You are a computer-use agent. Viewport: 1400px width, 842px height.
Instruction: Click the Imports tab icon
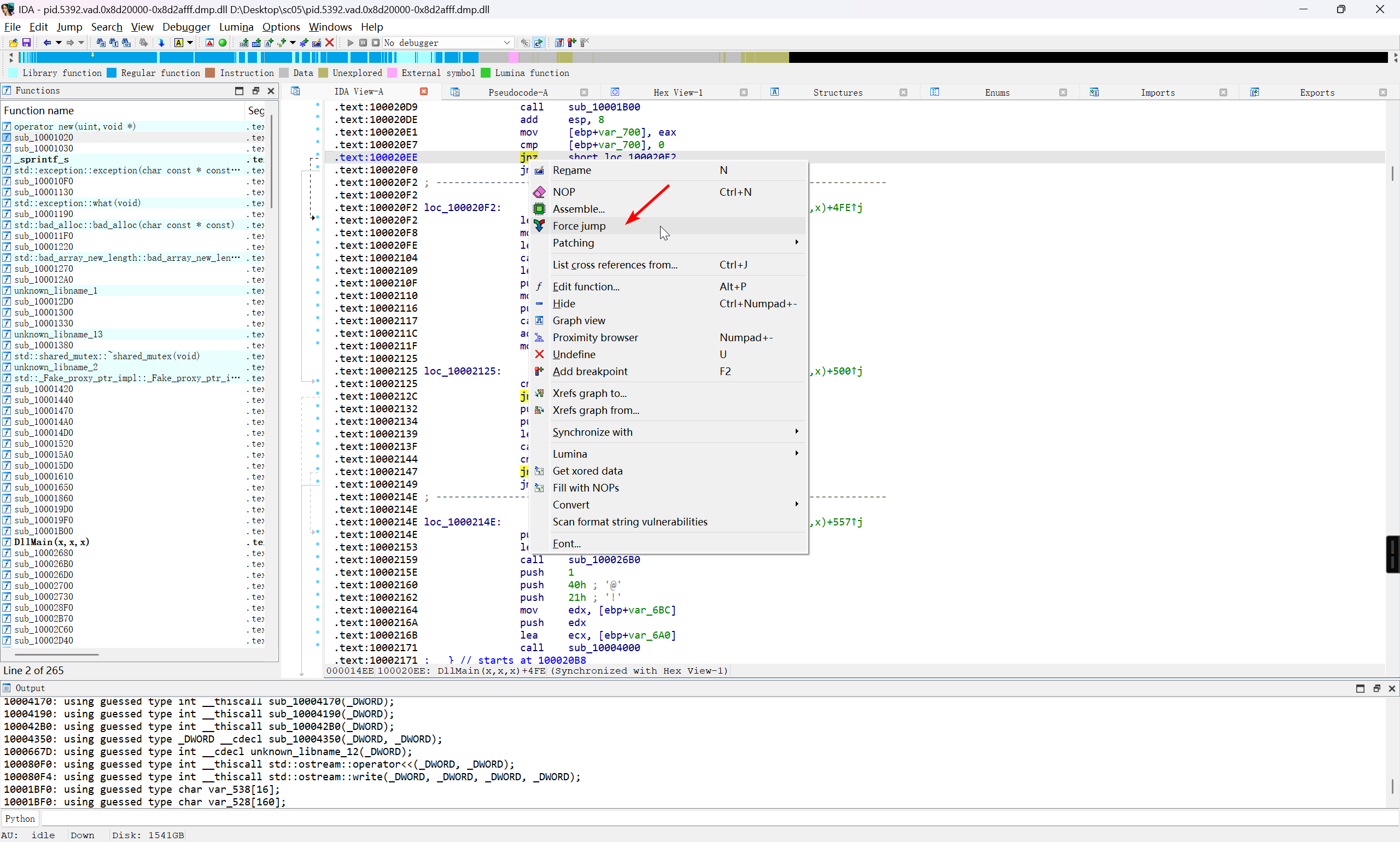(1094, 92)
